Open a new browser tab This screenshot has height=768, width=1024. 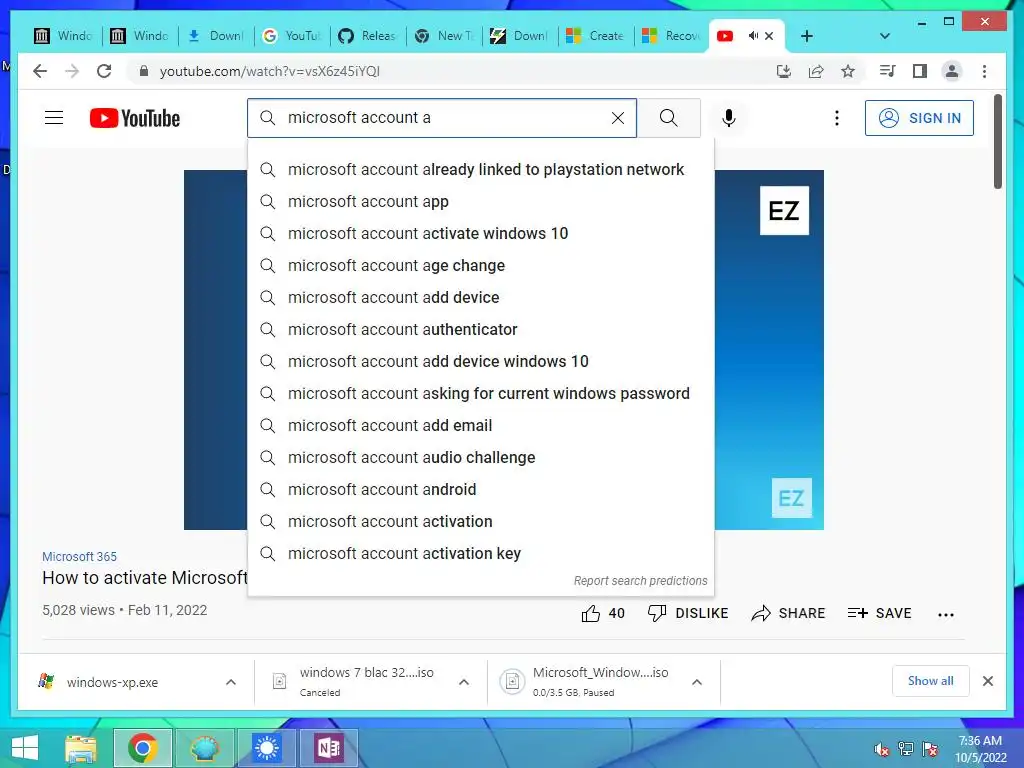click(x=807, y=36)
